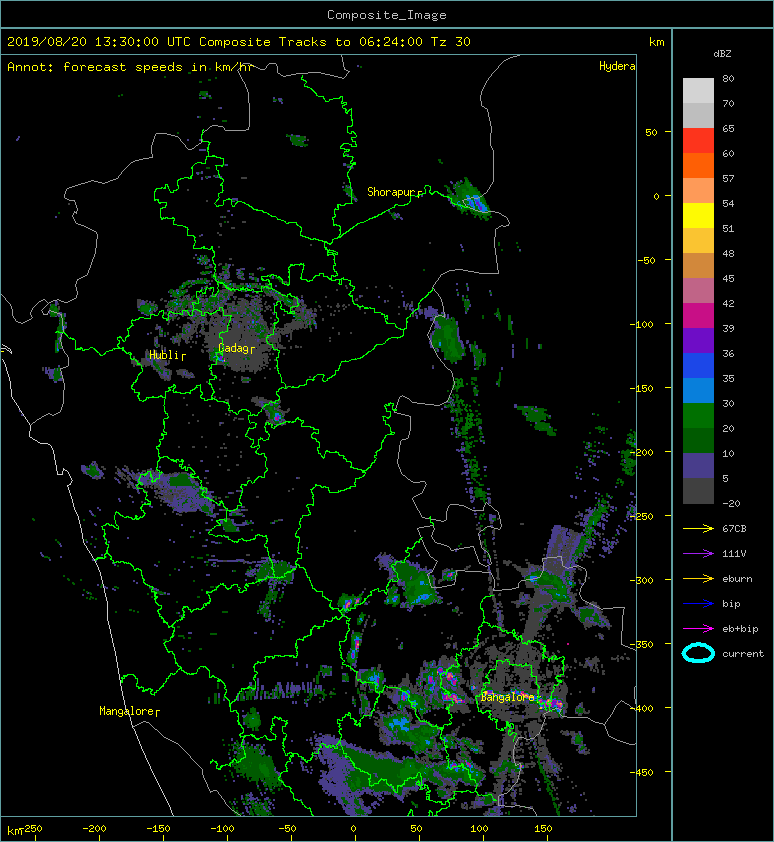The image size is (774, 842).
Task: Click the 57 value in dBZ legend
Action: coord(728,178)
